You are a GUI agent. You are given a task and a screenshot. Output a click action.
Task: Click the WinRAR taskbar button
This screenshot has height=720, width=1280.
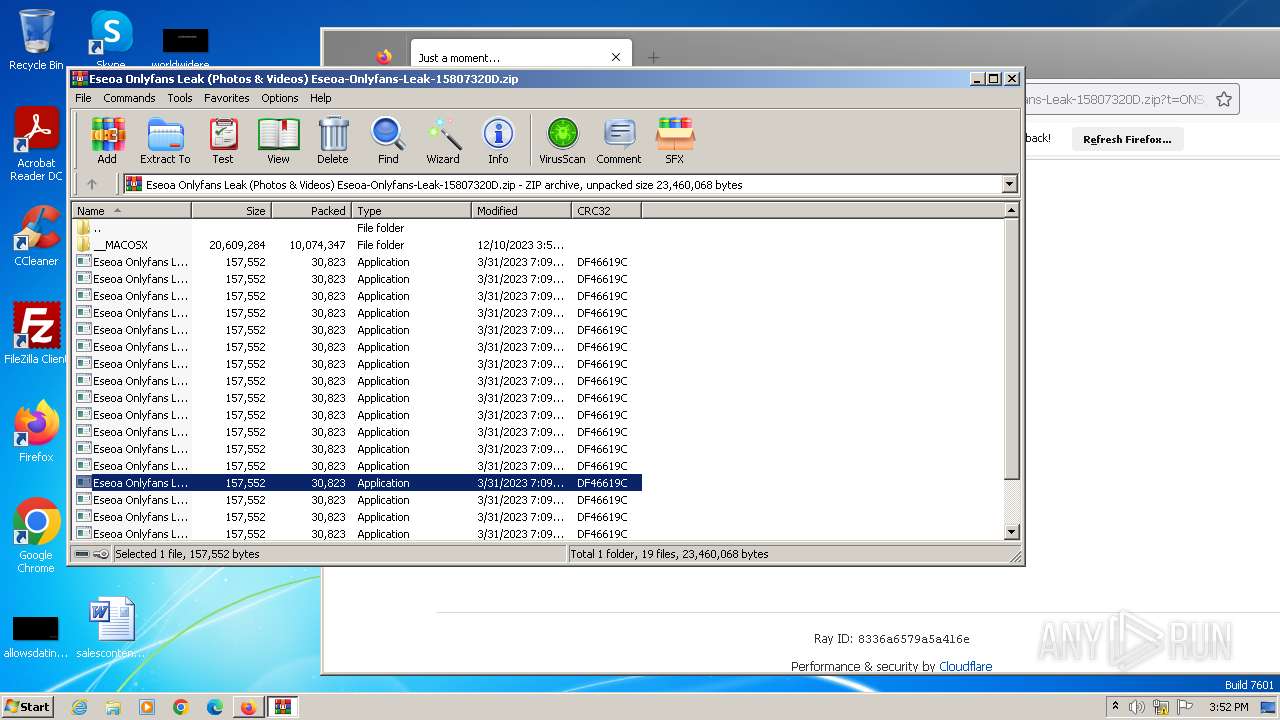(x=283, y=707)
